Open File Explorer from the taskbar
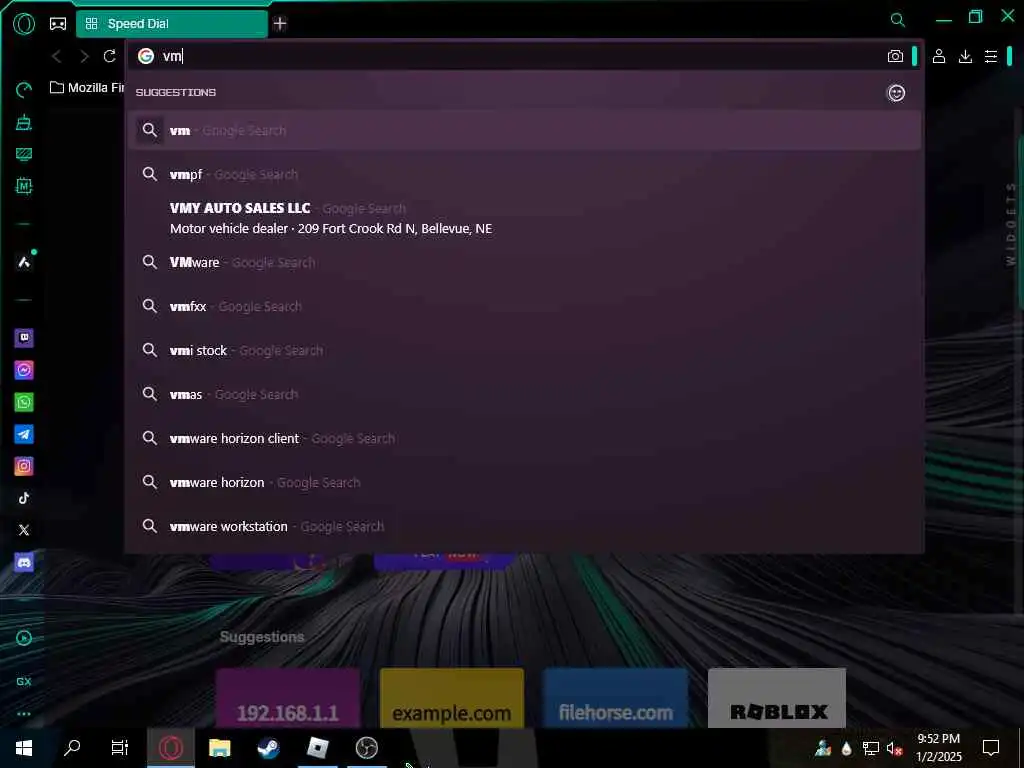This screenshot has height=768, width=1024. click(x=219, y=747)
